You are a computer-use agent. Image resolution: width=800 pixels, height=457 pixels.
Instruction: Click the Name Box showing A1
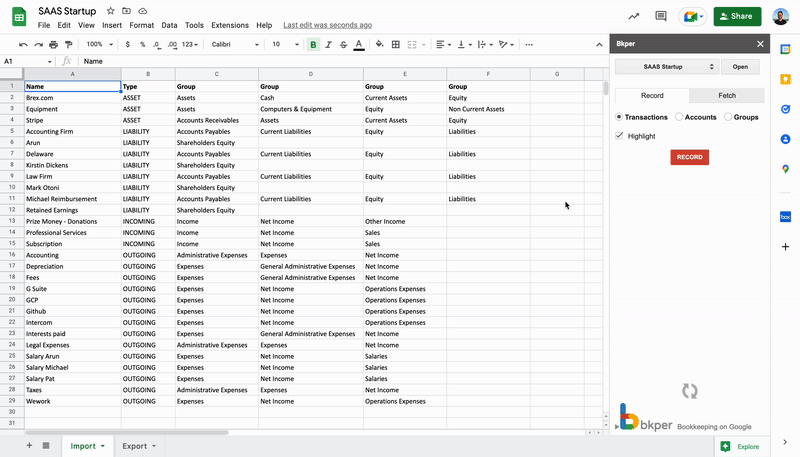[28, 61]
